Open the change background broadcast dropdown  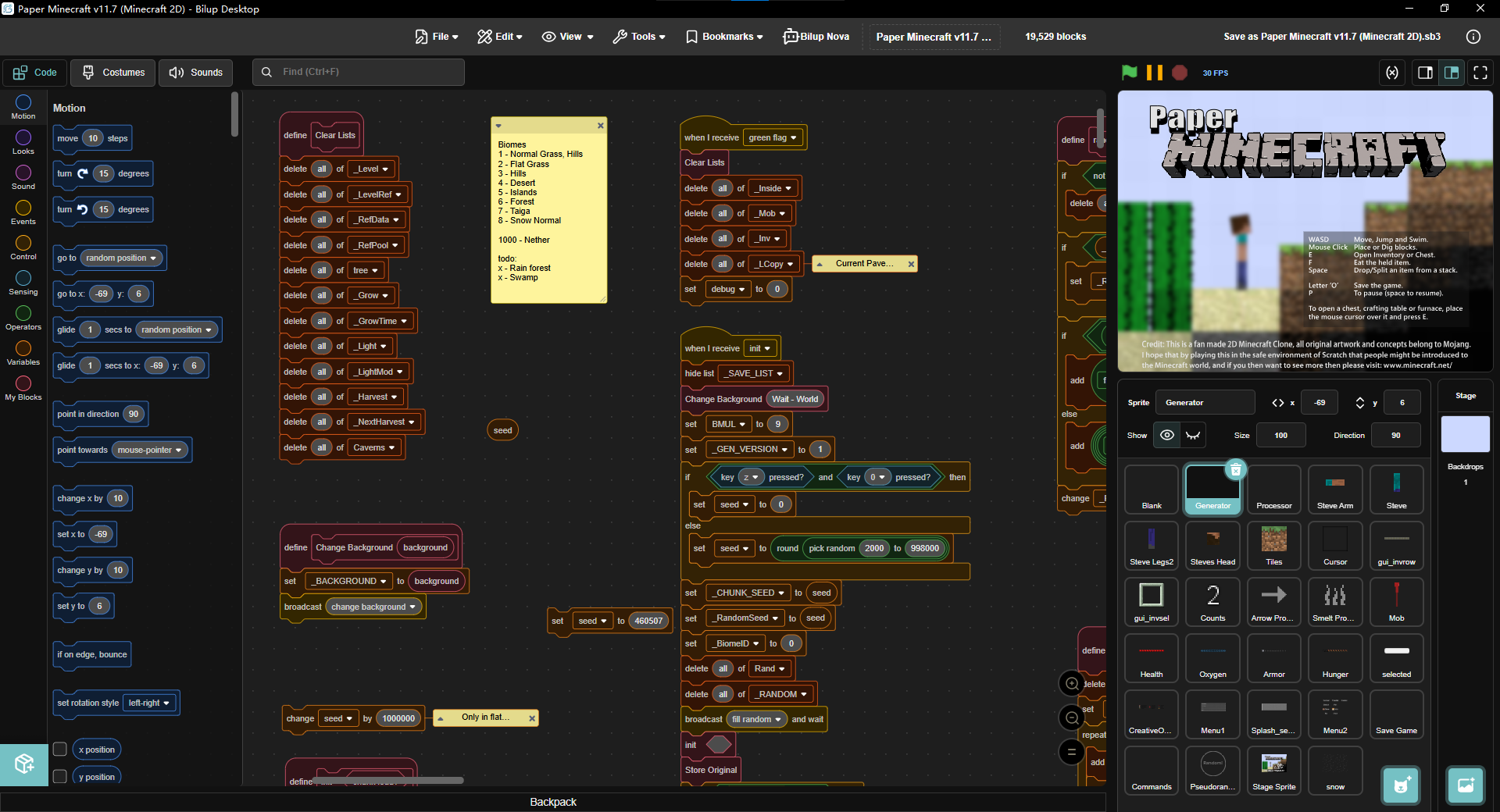point(373,607)
